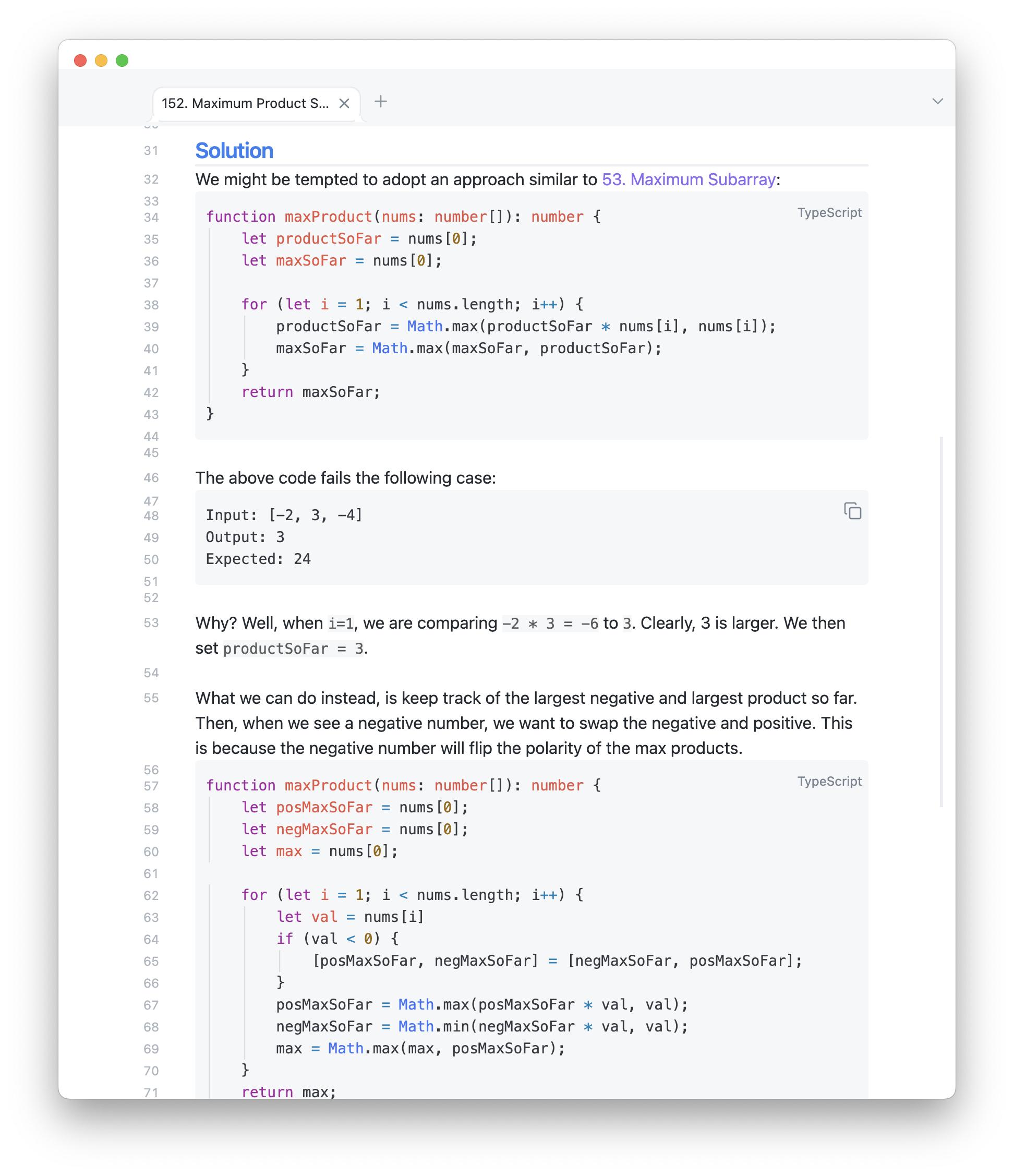The height and width of the screenshot is (1176, 1014).
Task: Open a new tab with the plus button
Action: (x=381, y=102)
